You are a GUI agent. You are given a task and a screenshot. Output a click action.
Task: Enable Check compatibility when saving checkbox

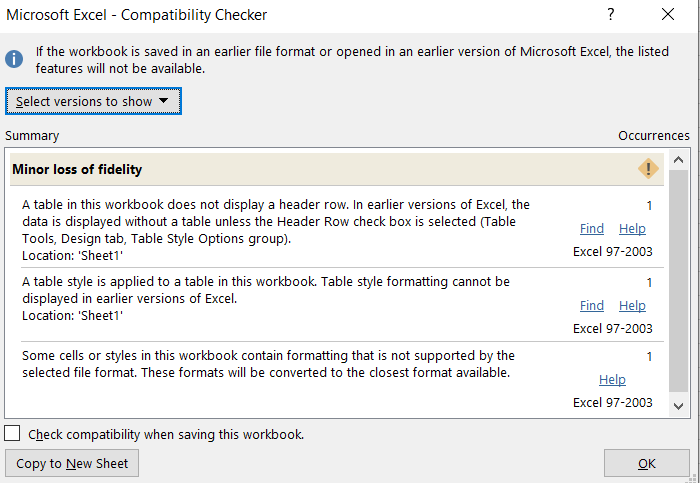[x=12, y=433]
